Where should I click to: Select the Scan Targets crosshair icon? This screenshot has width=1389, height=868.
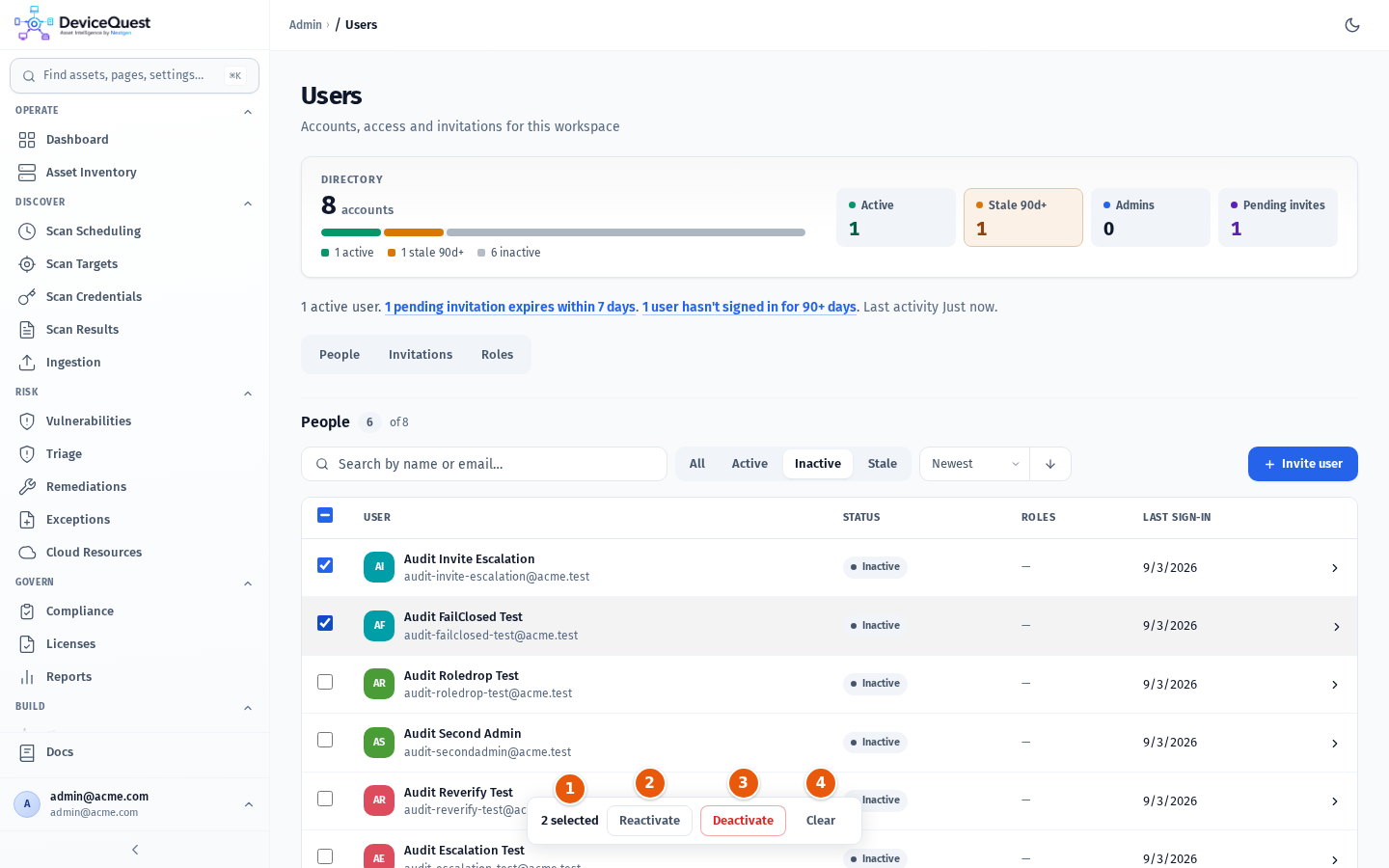(27, 264)
